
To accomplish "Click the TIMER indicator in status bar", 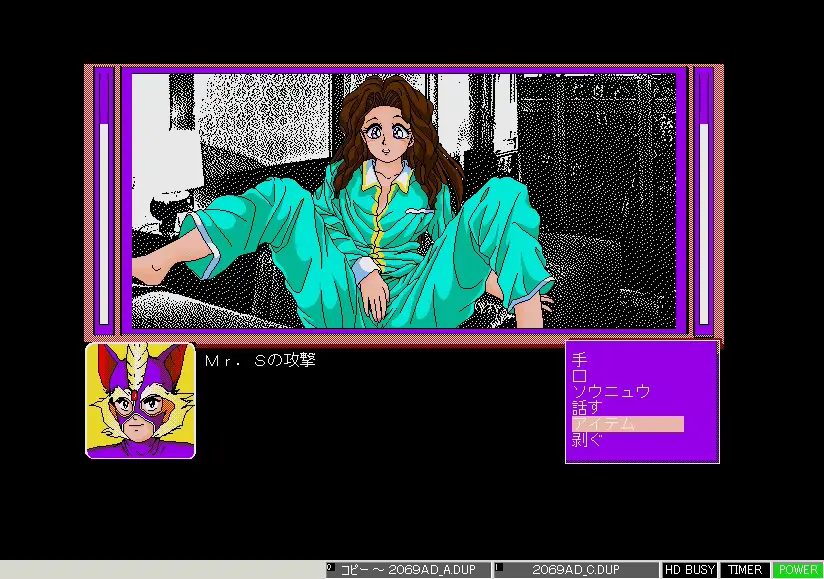I will click(x=745, y=570).
